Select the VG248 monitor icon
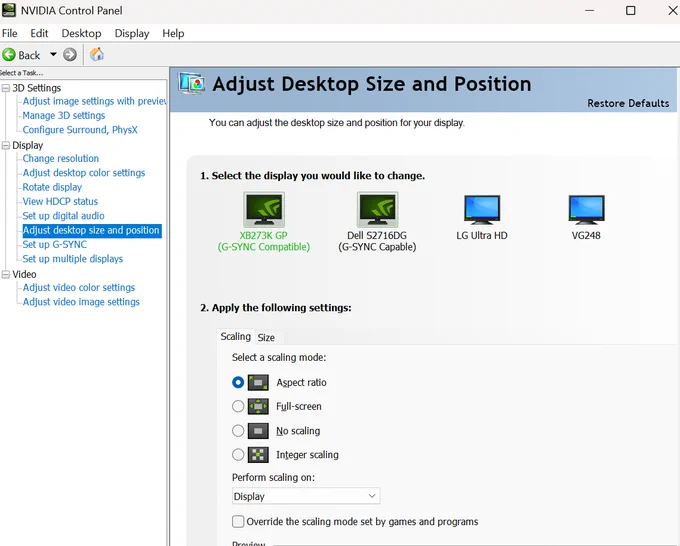 click(x=586, y=209)
